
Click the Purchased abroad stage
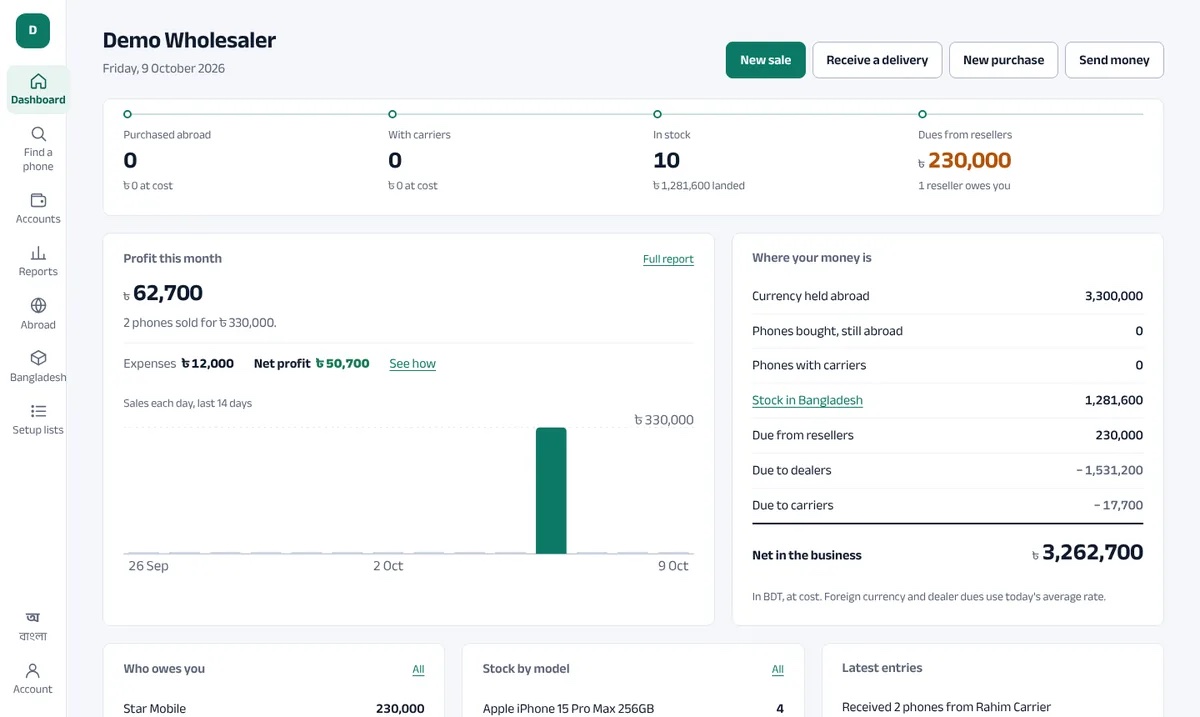point(167,135)
